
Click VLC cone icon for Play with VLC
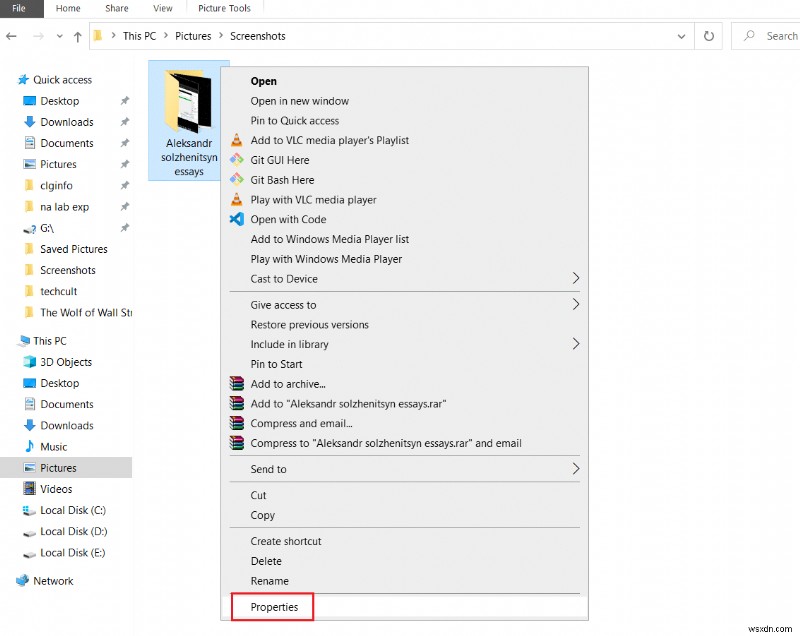tap(237, 199)
